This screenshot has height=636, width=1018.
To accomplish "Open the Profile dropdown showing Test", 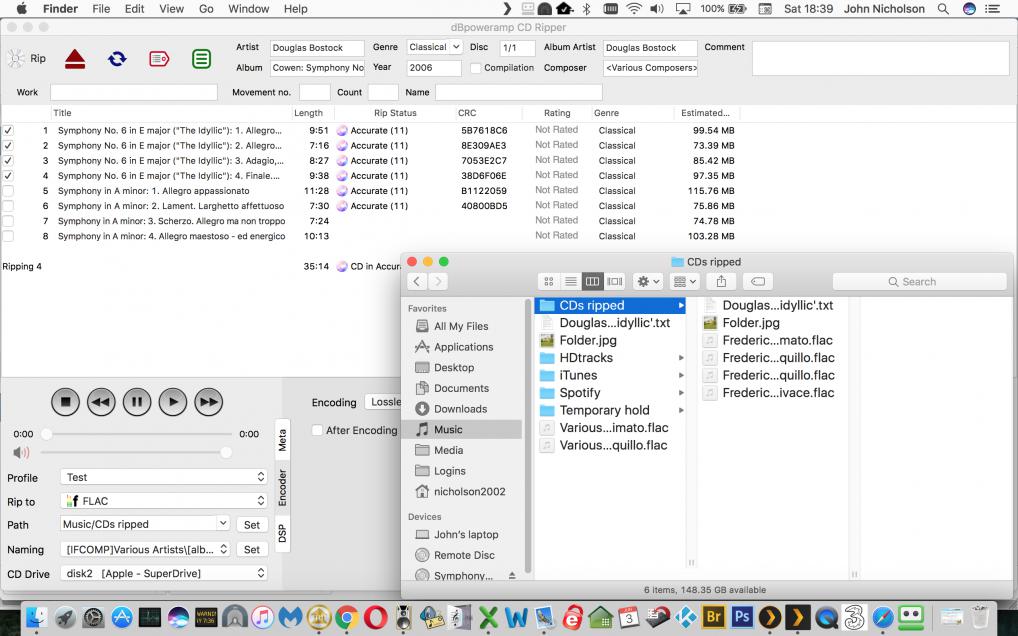I will point(164,478).
